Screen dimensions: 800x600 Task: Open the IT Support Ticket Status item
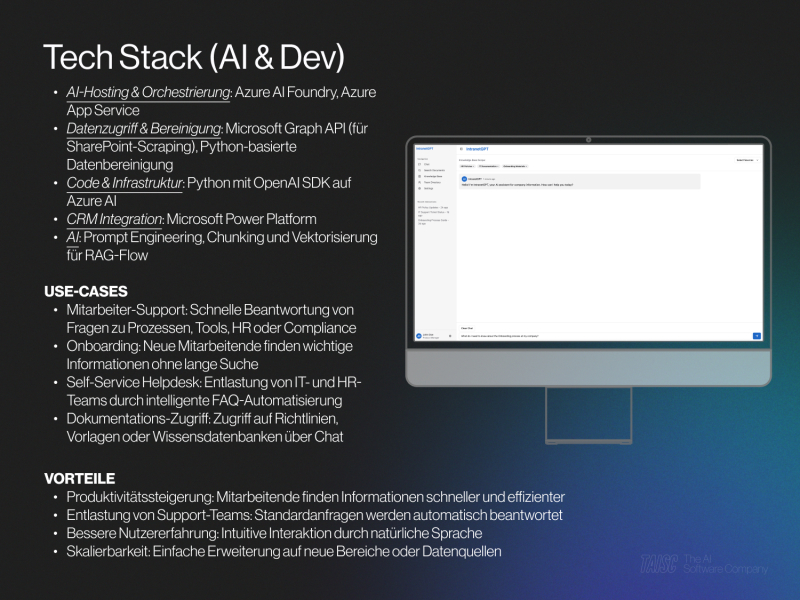coord(433,214)
